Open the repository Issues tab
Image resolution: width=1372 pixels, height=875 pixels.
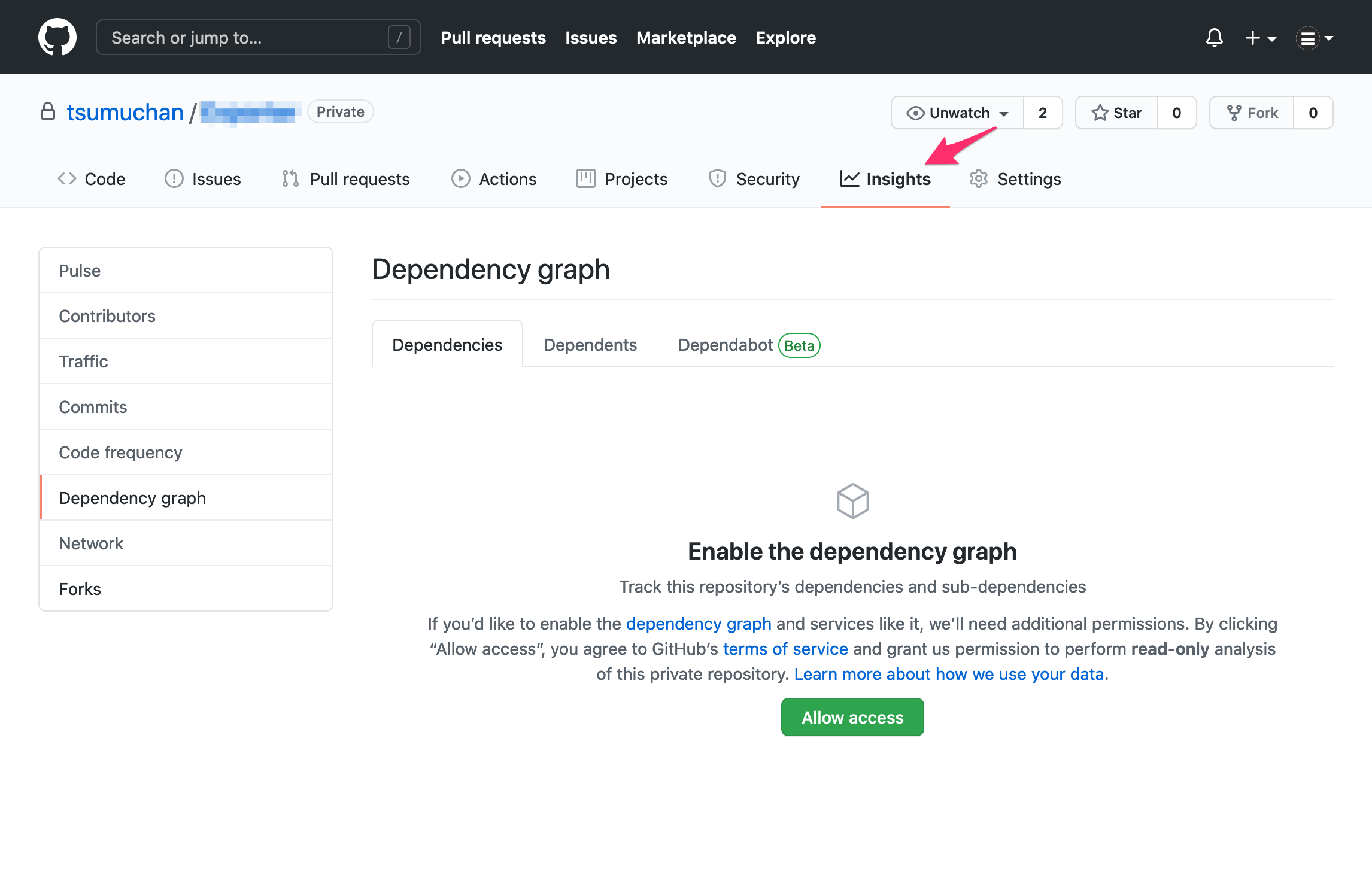(x=203, y=178)
